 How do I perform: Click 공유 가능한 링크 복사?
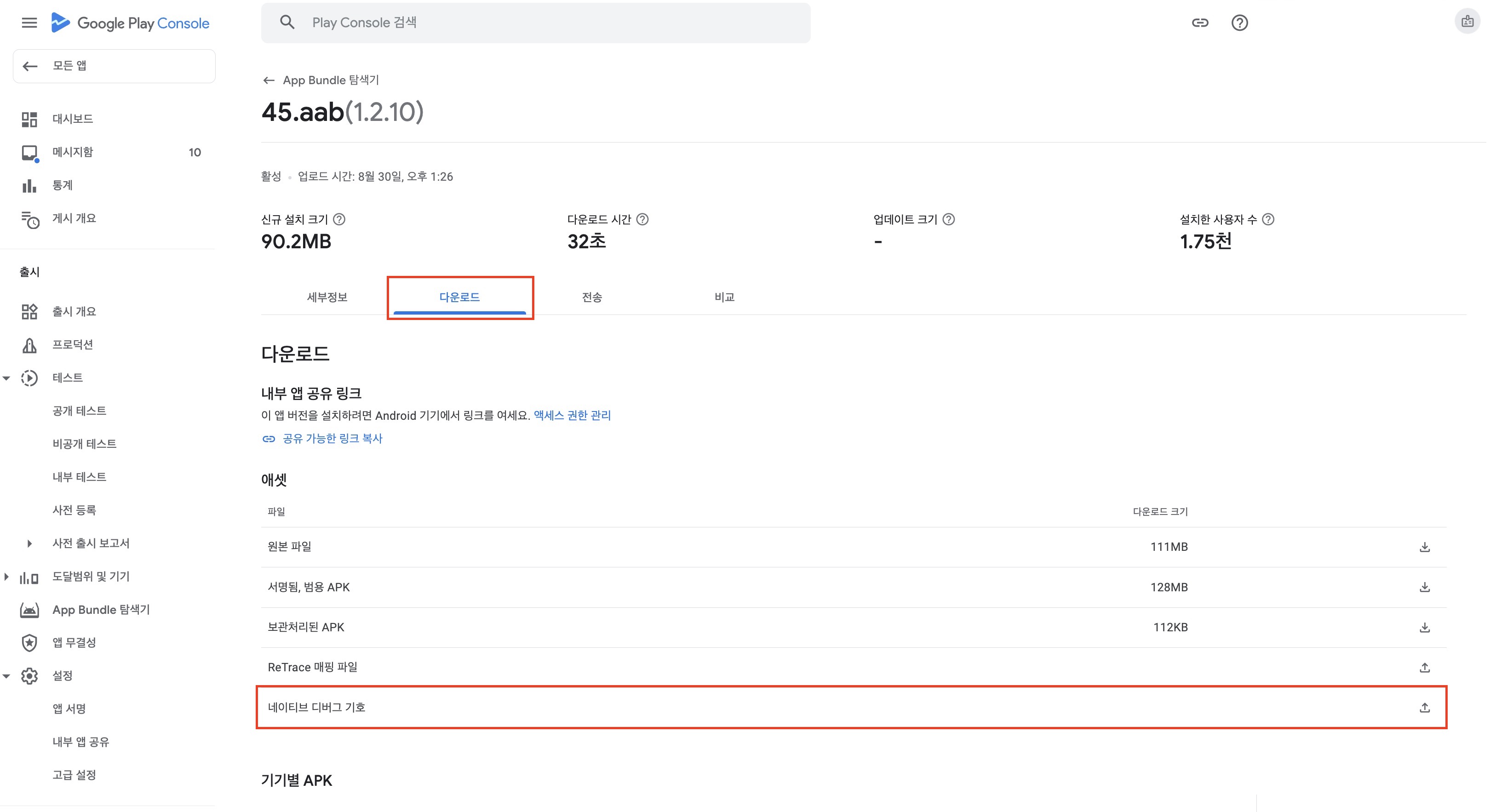[332, 438]
